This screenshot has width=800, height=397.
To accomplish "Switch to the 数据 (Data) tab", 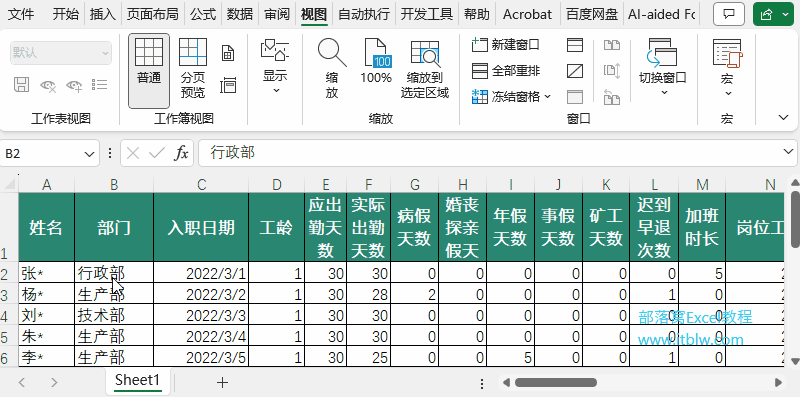I will click(240, 14).
